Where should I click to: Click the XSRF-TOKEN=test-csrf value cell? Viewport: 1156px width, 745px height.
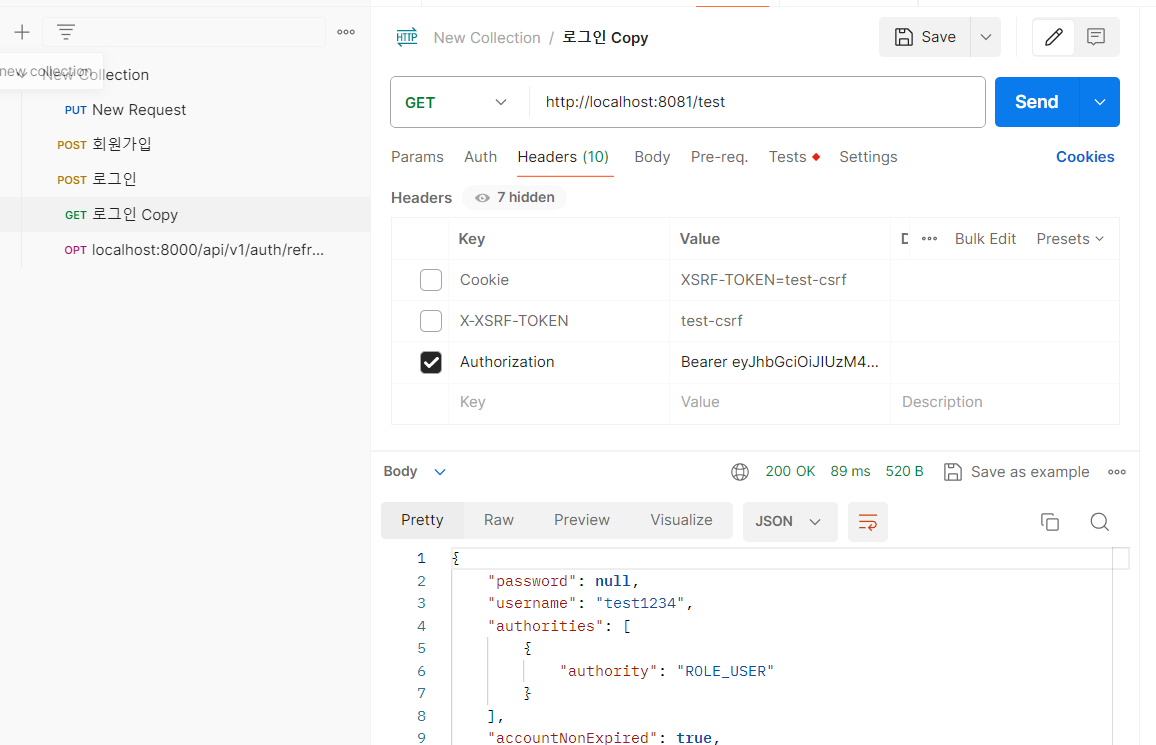coord(779,280)
